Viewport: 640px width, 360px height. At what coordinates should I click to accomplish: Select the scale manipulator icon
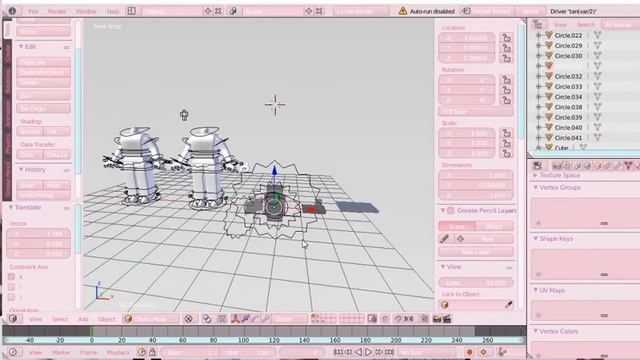265,319
